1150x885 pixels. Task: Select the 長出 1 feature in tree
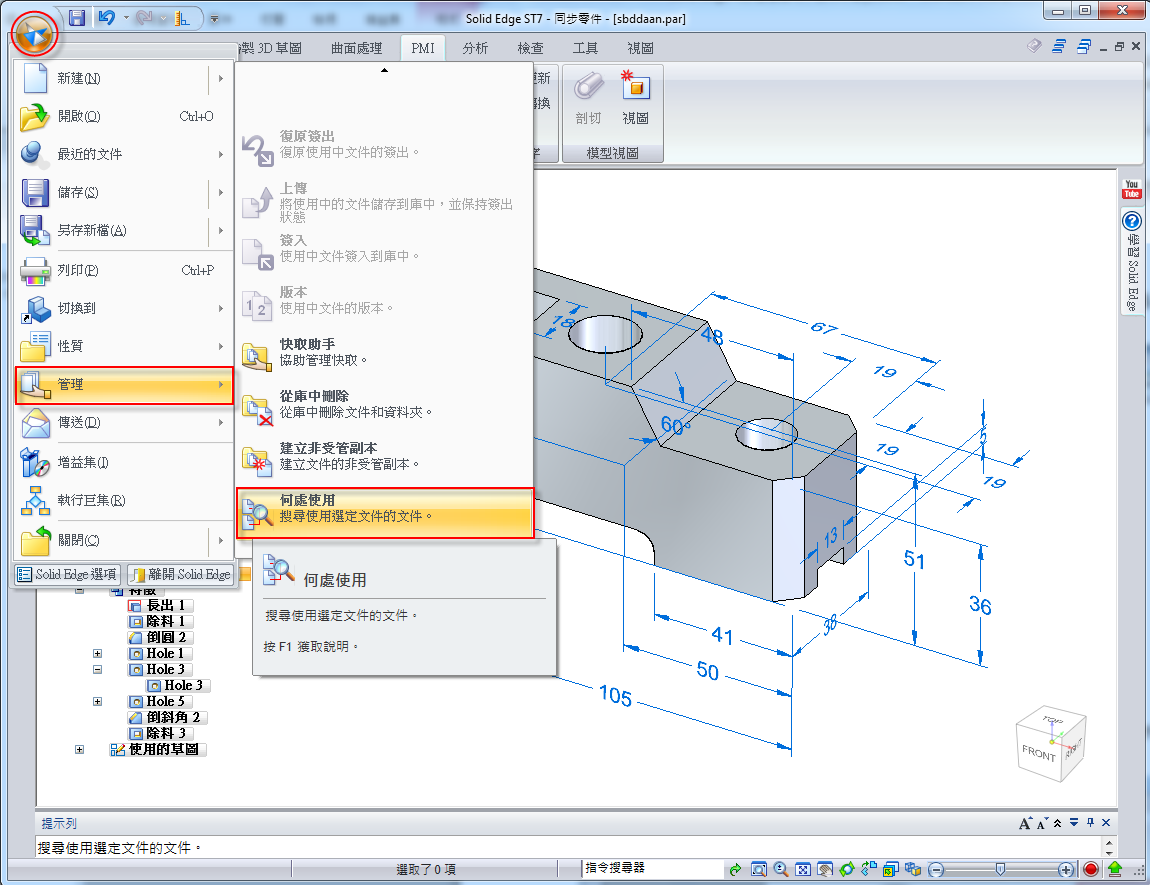[161, 606]
